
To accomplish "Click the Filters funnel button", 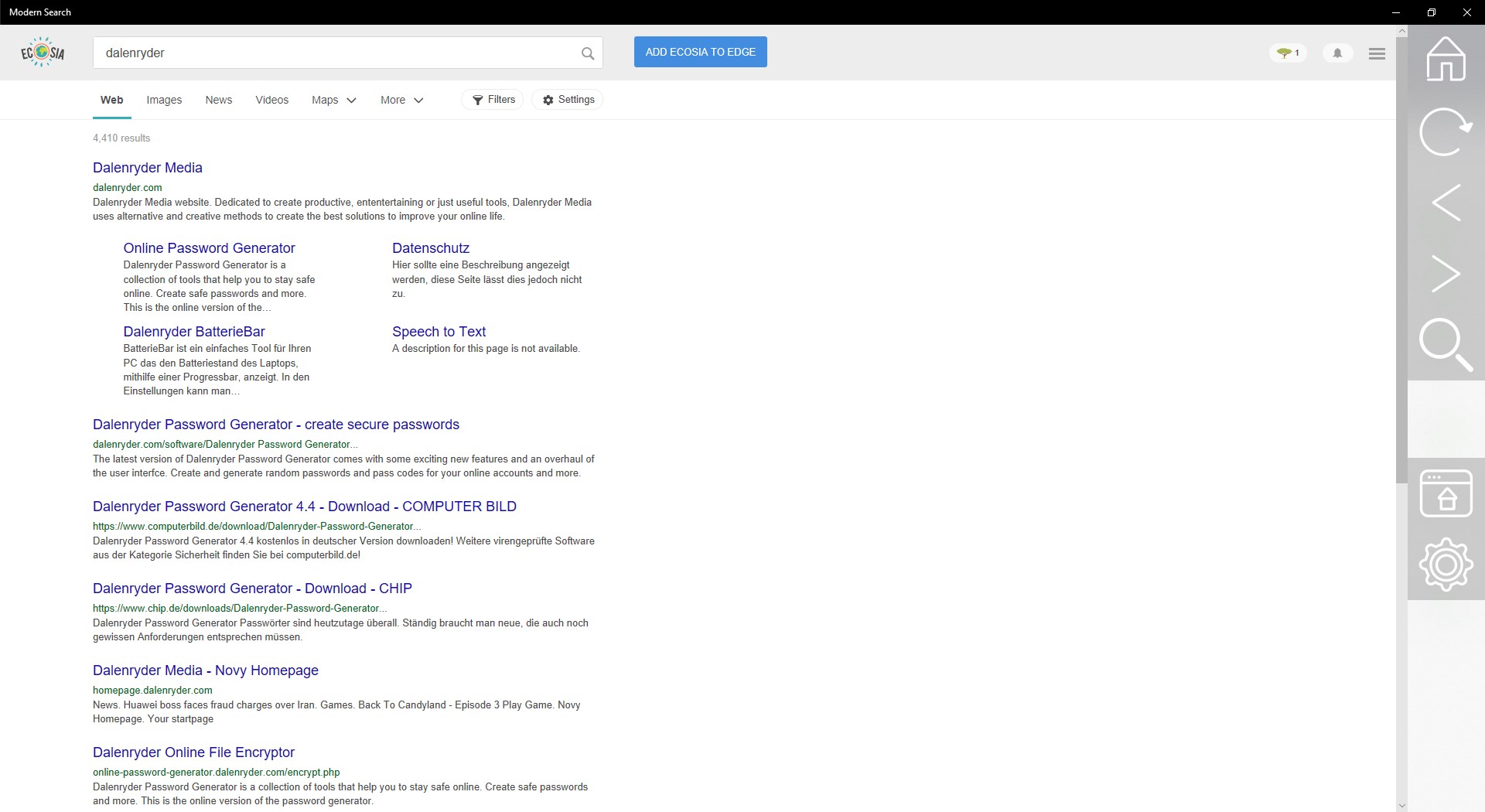I will tap(493, 100).
